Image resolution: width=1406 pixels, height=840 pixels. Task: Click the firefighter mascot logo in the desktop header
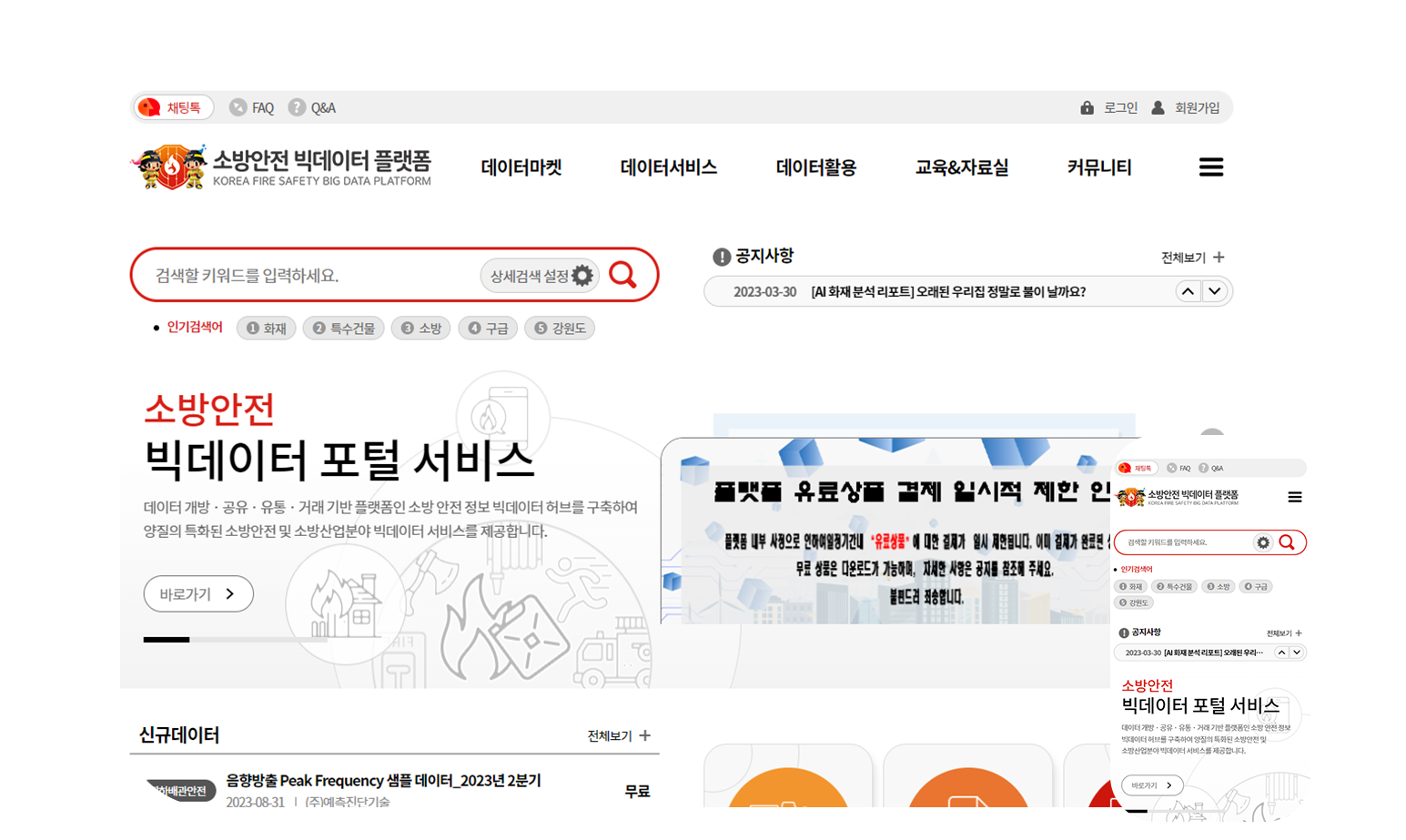coord(169,167)
